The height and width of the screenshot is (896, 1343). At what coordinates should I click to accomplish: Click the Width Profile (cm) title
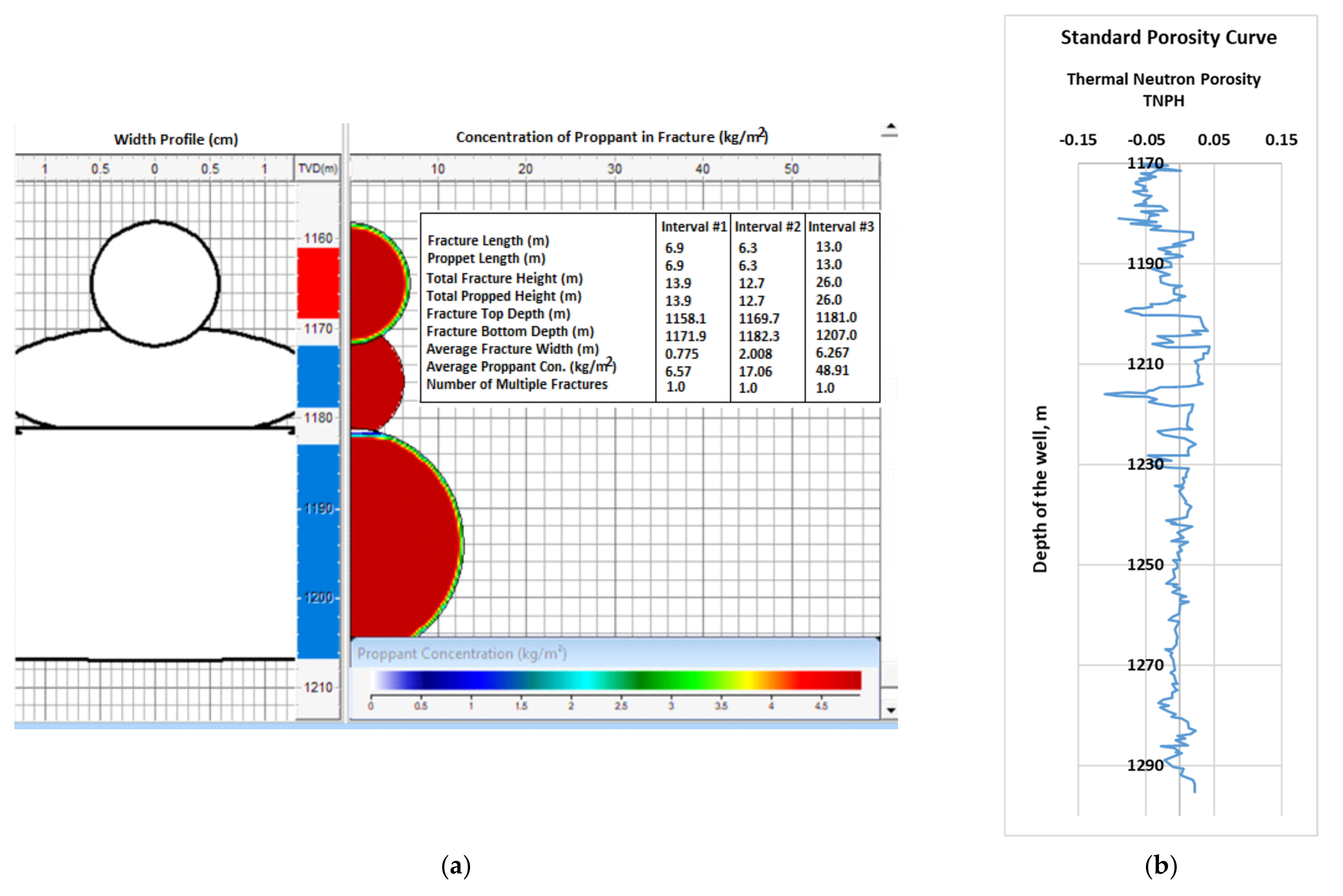[x=175, y=139]
